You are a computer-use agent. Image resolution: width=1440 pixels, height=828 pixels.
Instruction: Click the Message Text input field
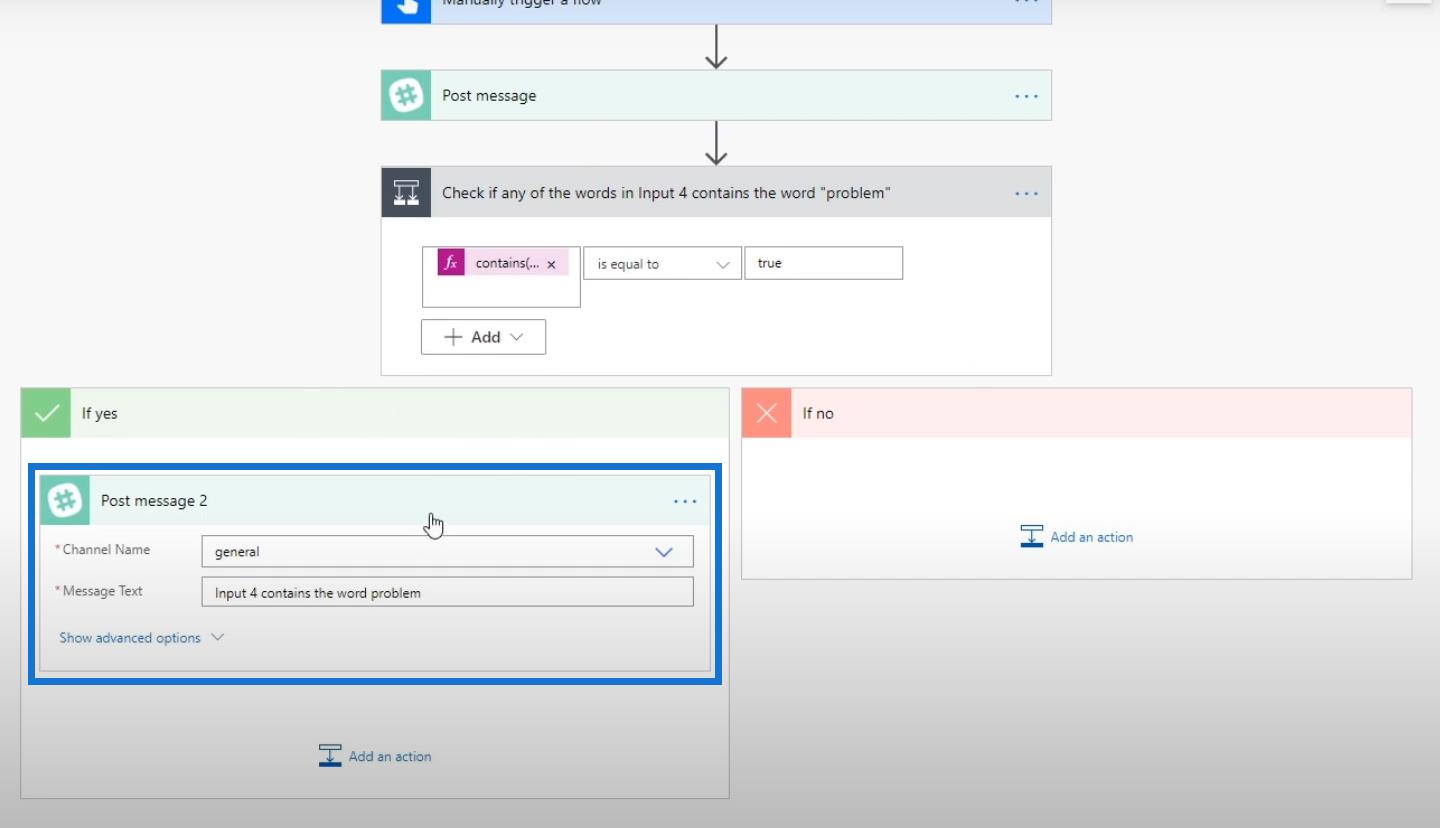click(x=447, y=592)
